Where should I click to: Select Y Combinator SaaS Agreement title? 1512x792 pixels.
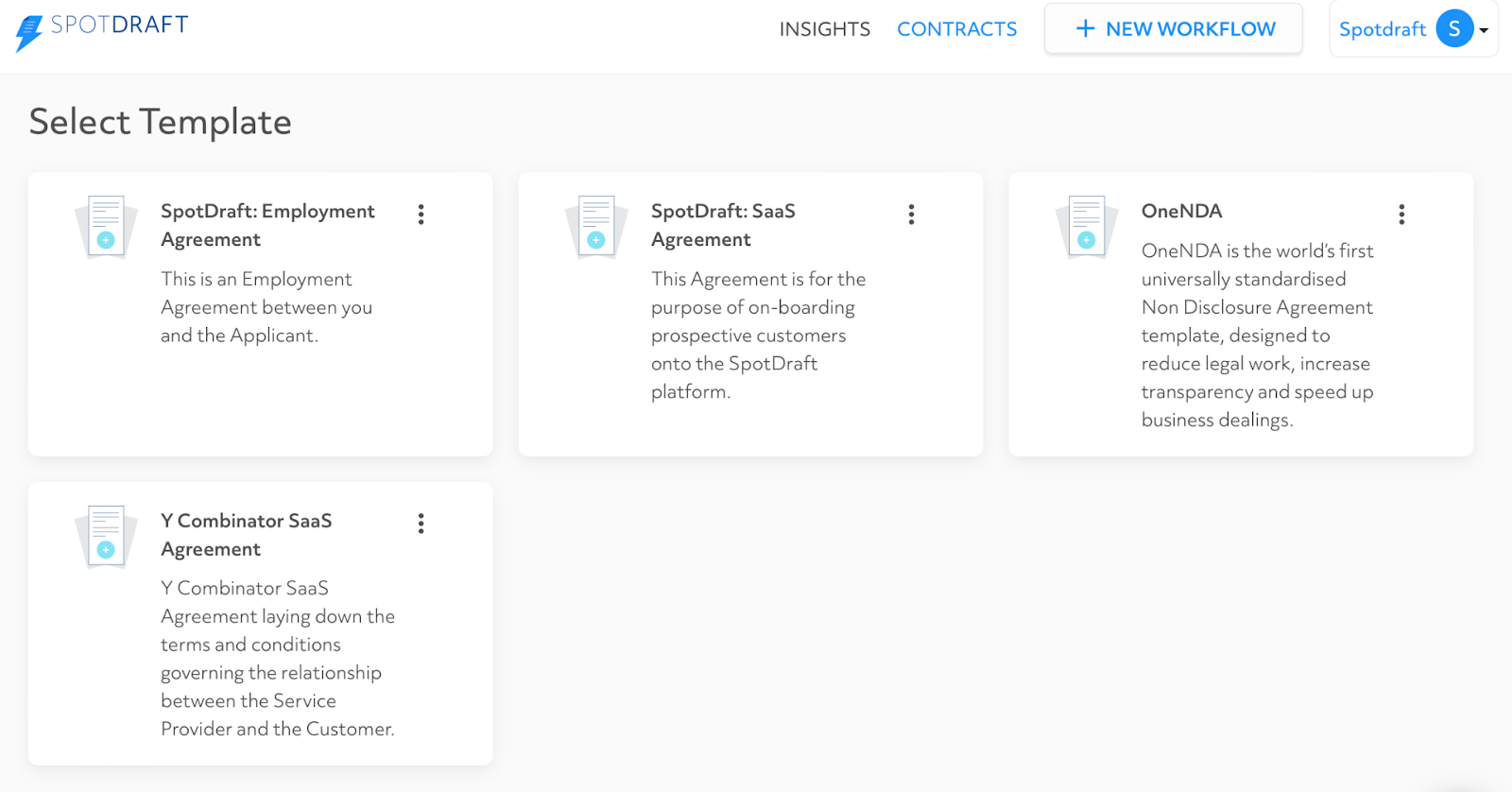[x=246, y=535]
